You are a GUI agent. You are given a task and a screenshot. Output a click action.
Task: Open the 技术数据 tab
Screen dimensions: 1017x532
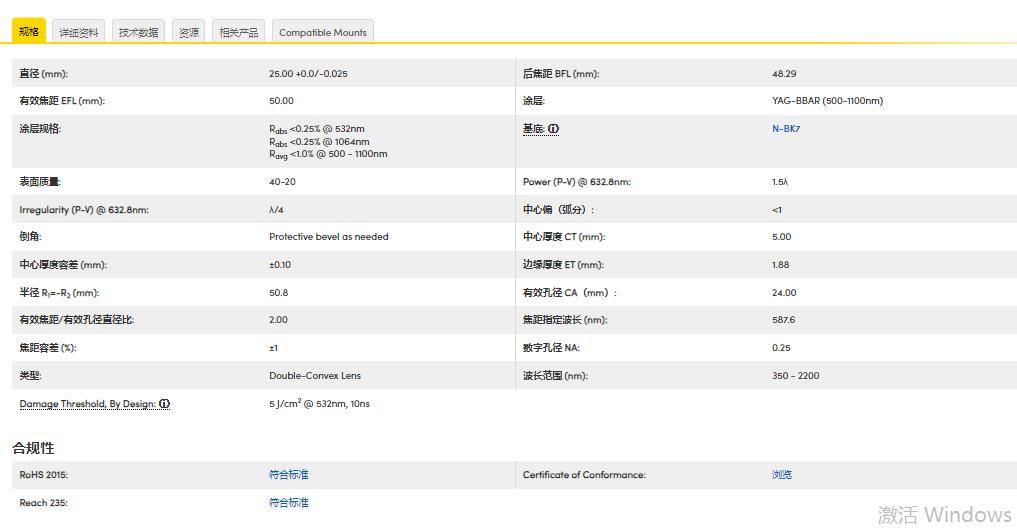pos(138,32)
